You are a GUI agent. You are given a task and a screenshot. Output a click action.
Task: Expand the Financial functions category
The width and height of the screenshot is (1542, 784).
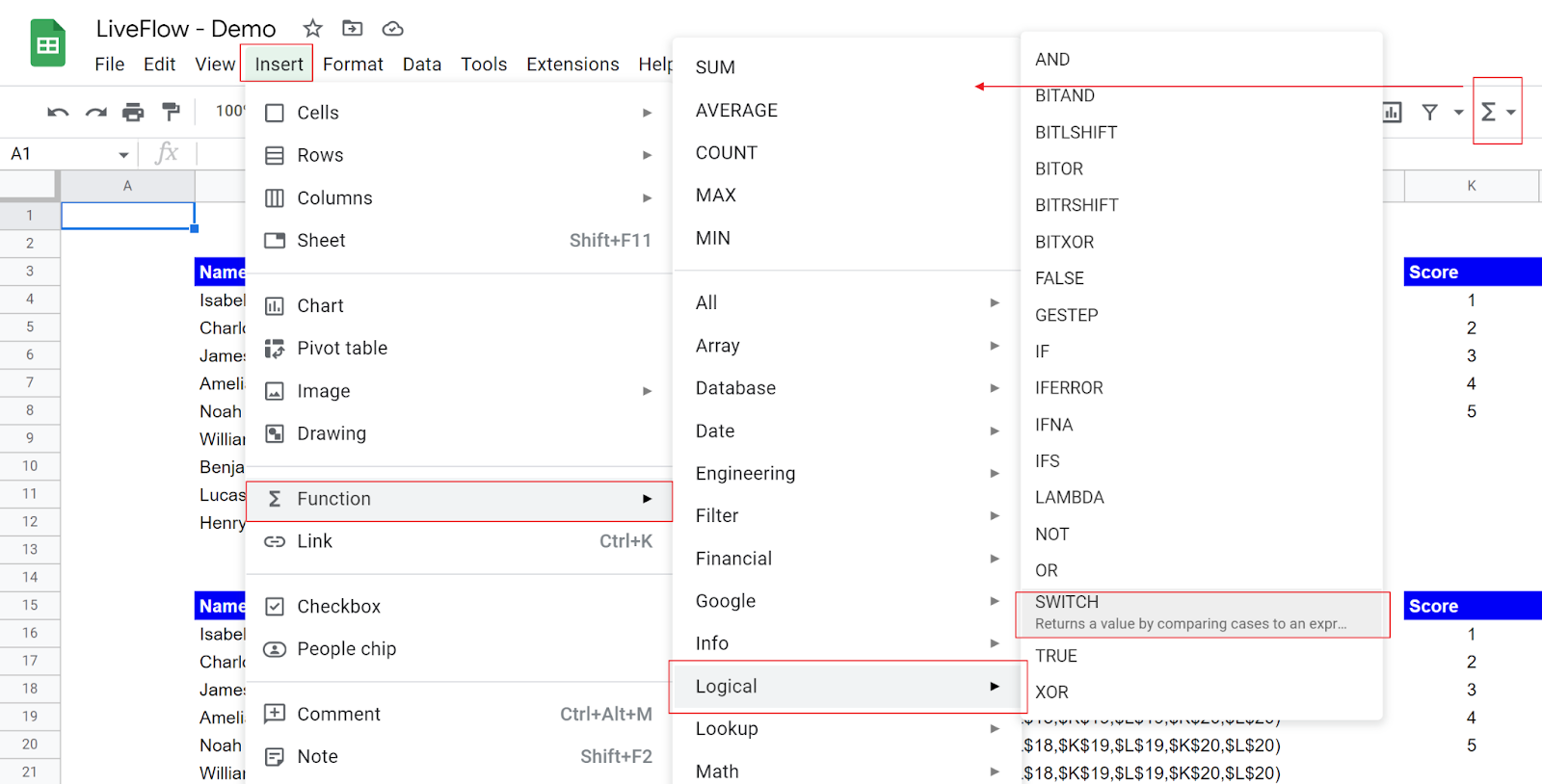pyautogui.click(x=846, y=559)
